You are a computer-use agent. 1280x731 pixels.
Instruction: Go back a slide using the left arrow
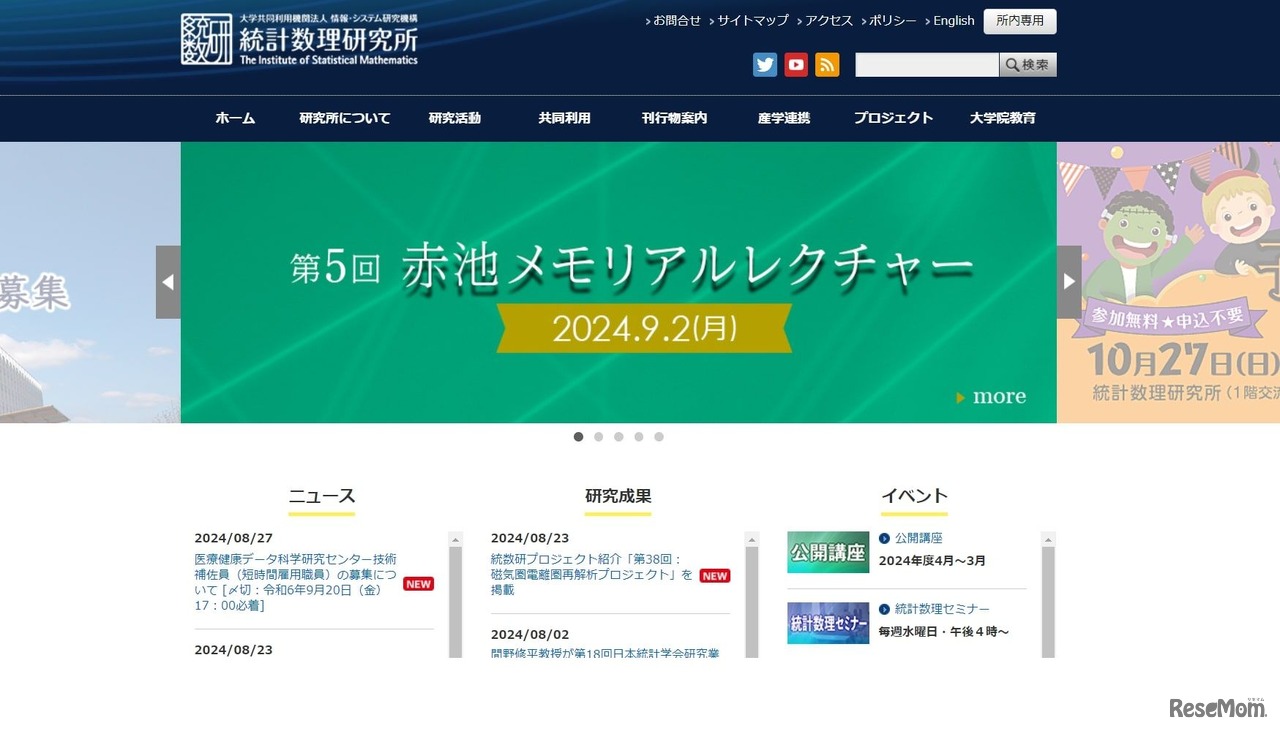coord(169,281)
